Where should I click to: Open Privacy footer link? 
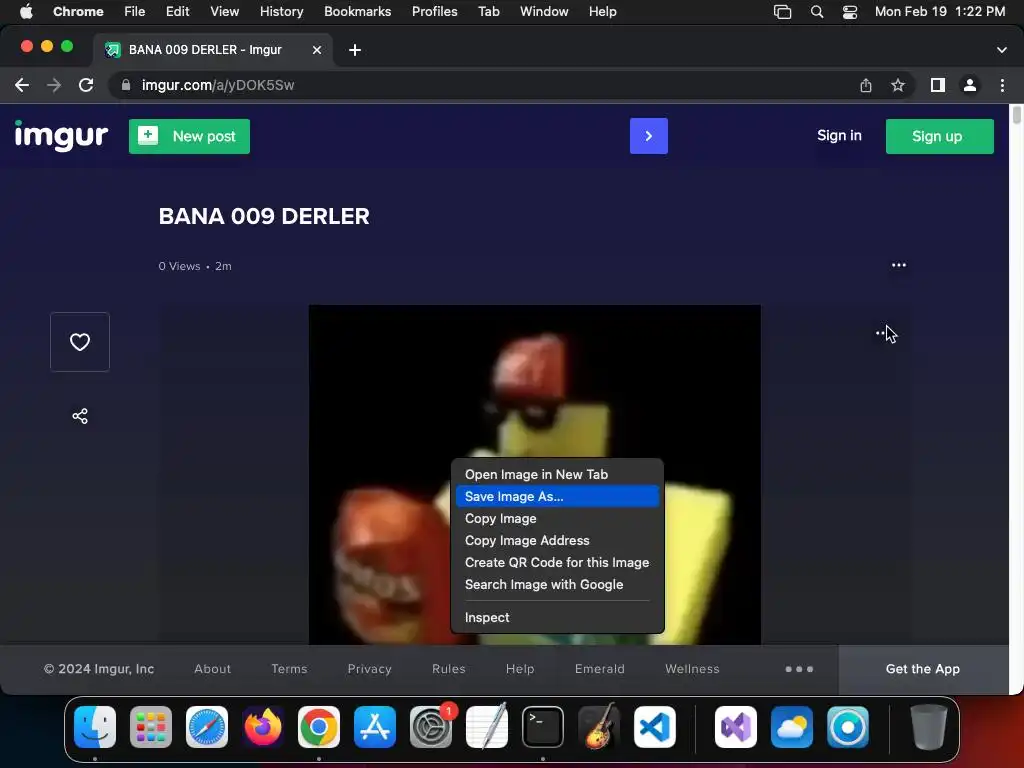[370, 669]
